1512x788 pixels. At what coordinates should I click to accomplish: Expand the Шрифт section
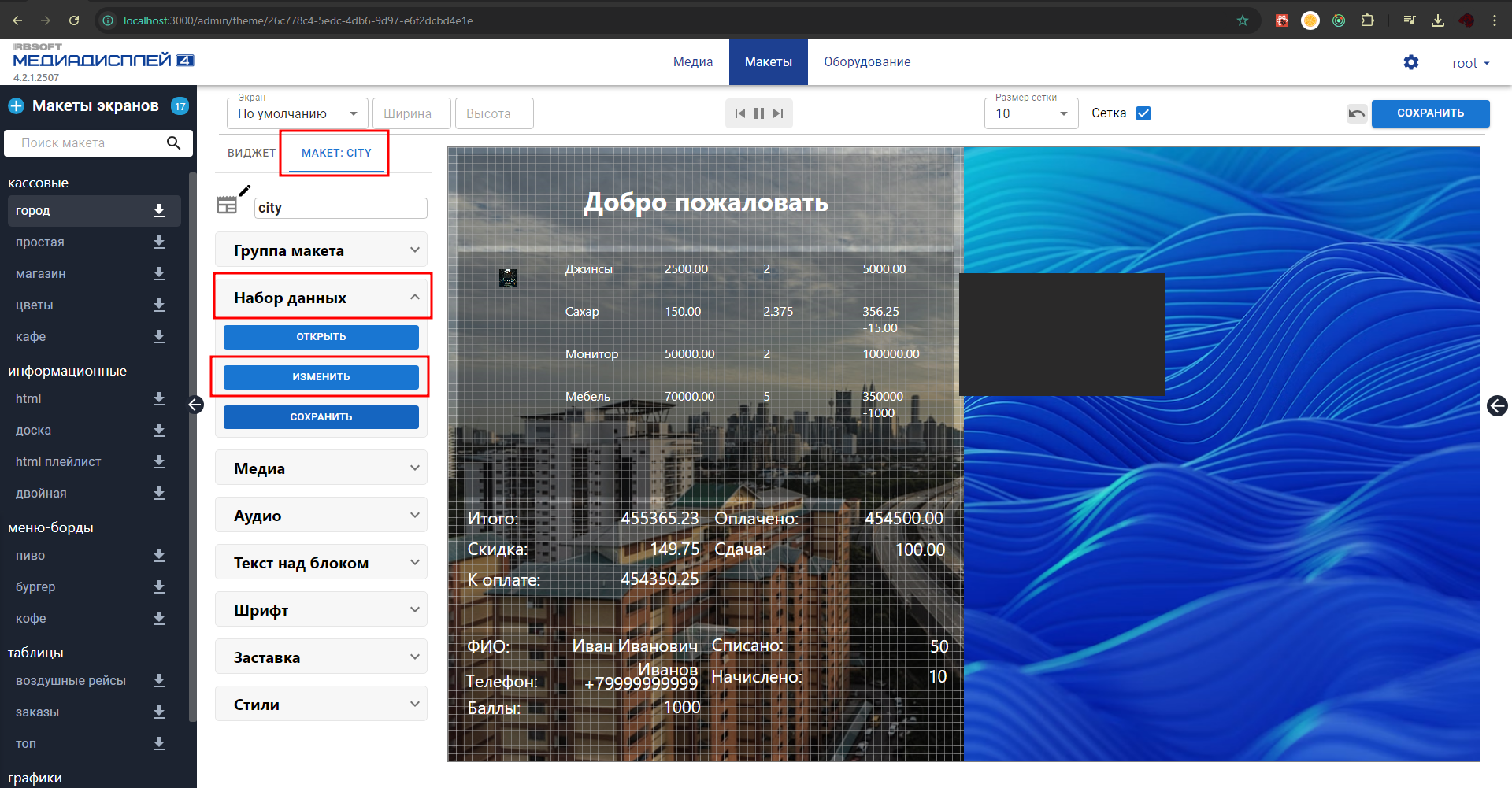pos(321,610)
